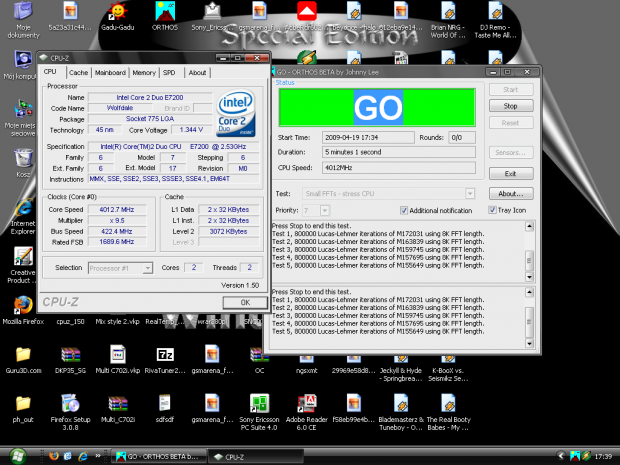
Task: Click the Bus Speed value 422.4 MHz
Action: (x=117, y=231)
